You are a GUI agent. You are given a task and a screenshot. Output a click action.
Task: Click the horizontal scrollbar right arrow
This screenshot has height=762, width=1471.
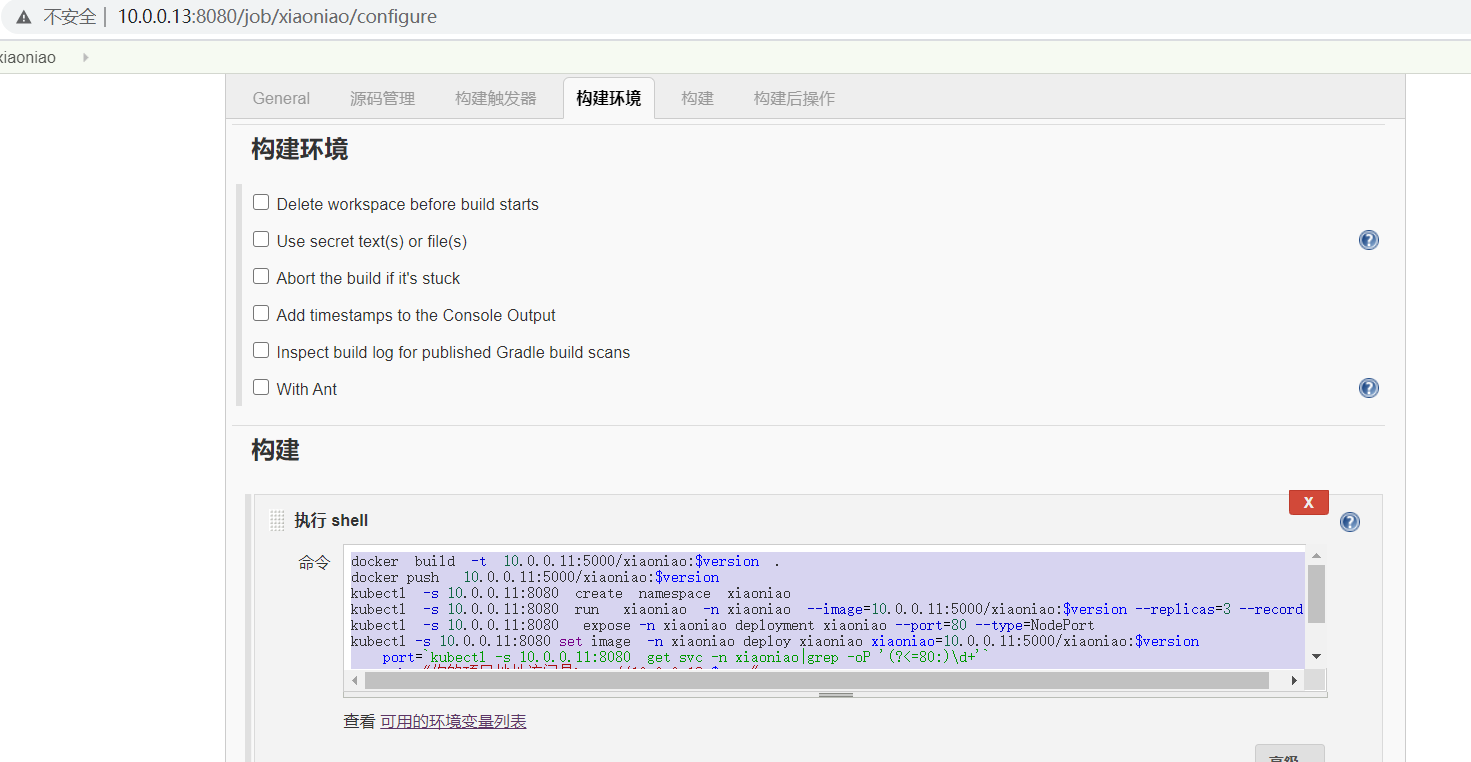tap(1294, 680)
